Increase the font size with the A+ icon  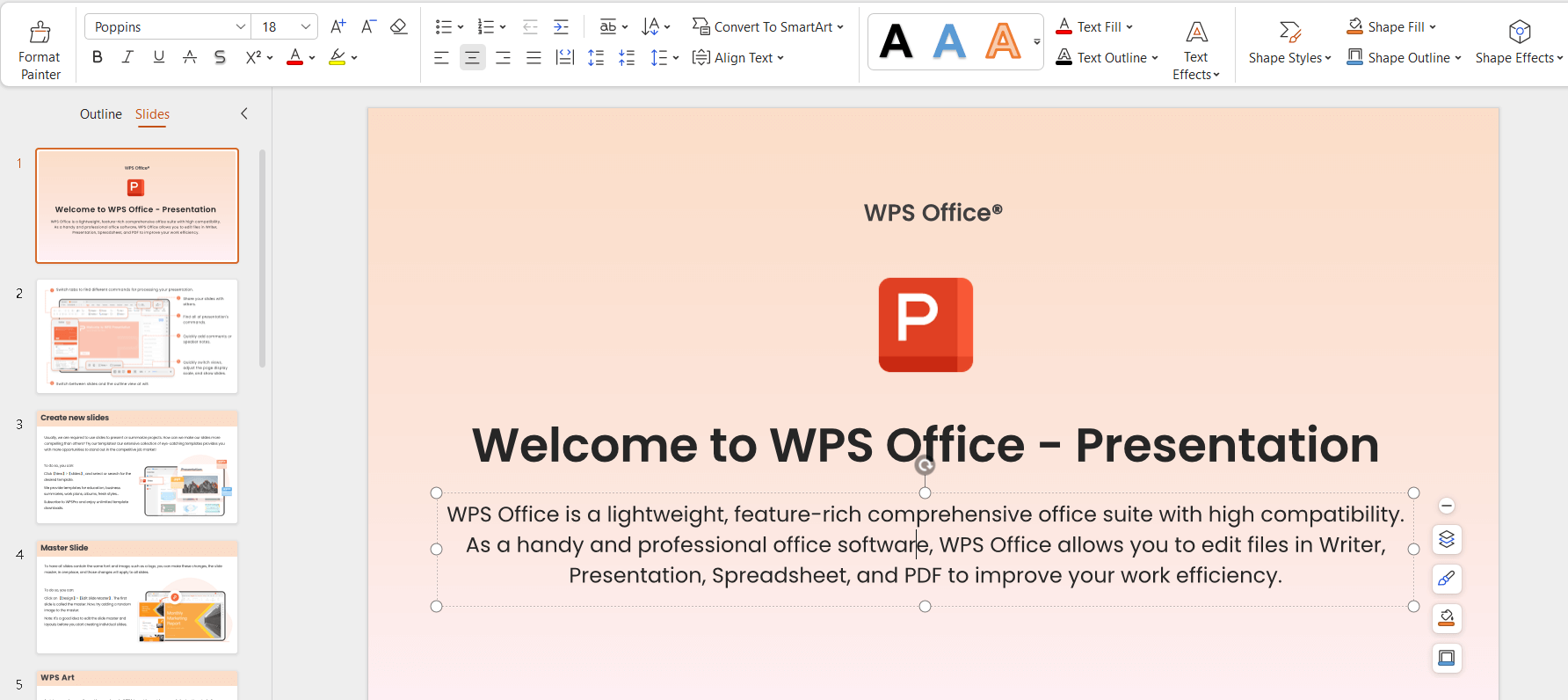[338, 27]
